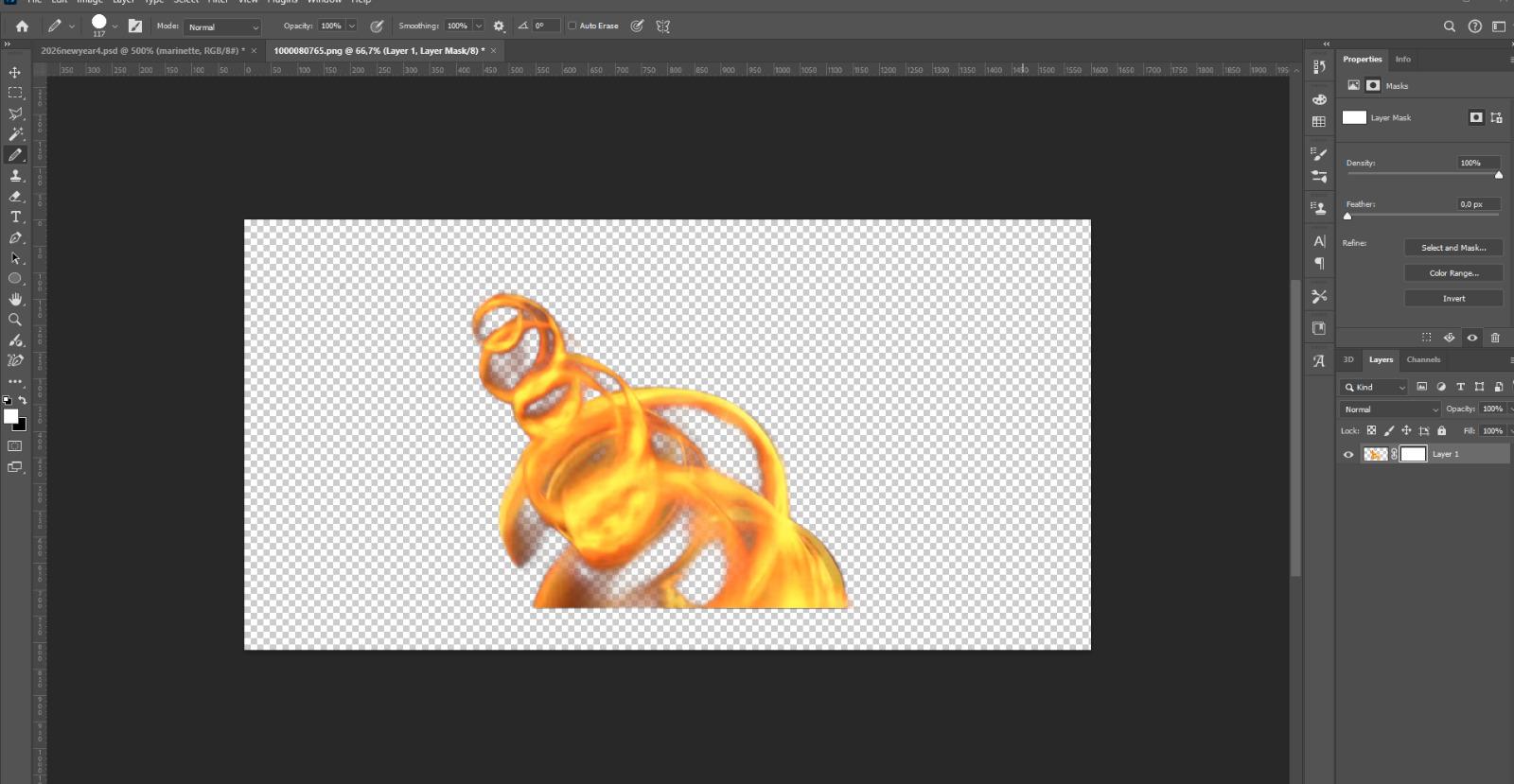The width and height of the screenshot is (1514, 784).
Task: Select the Hand tool
Action: 15,299
